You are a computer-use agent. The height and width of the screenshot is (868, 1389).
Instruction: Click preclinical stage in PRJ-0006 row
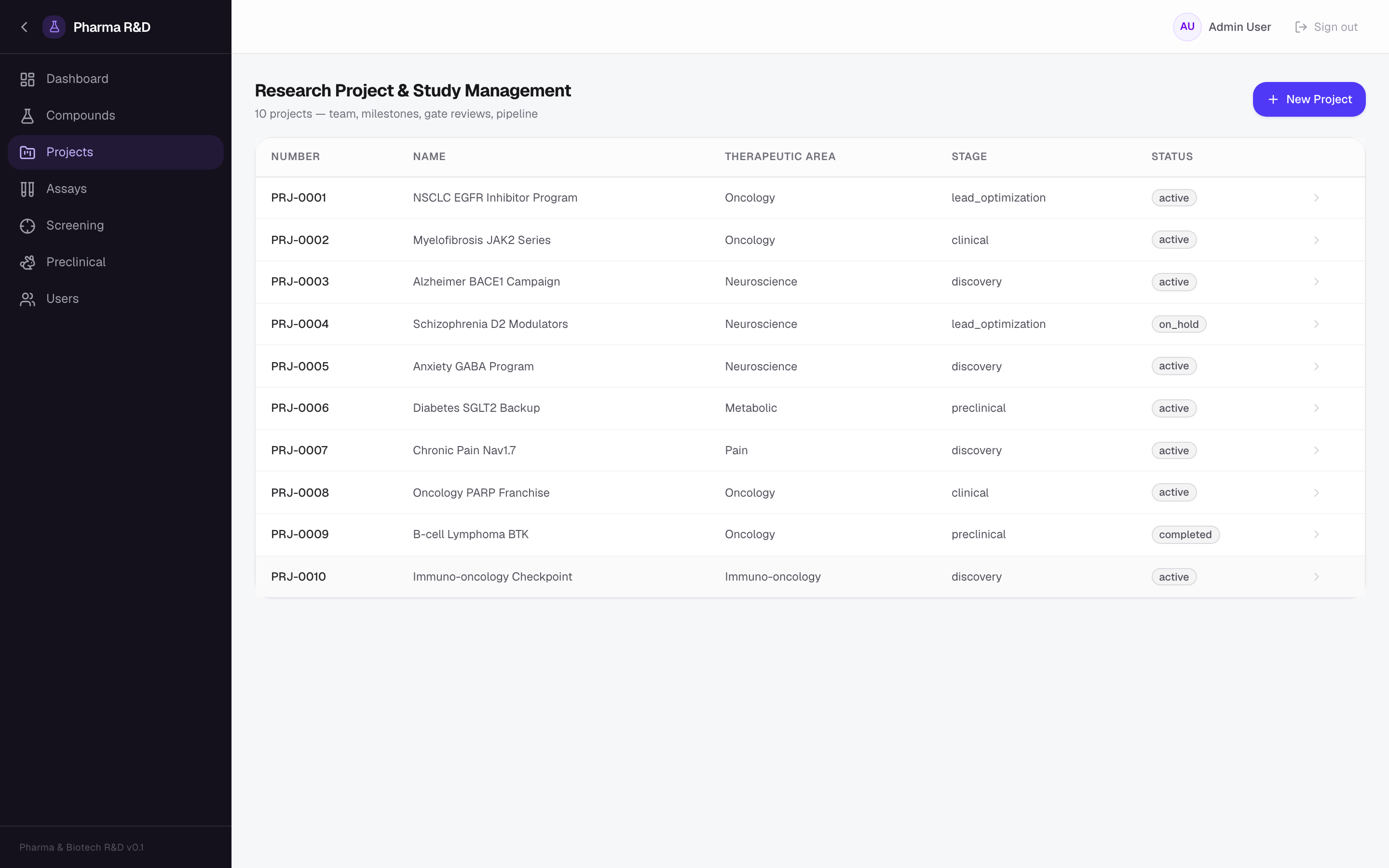[978, 408]
